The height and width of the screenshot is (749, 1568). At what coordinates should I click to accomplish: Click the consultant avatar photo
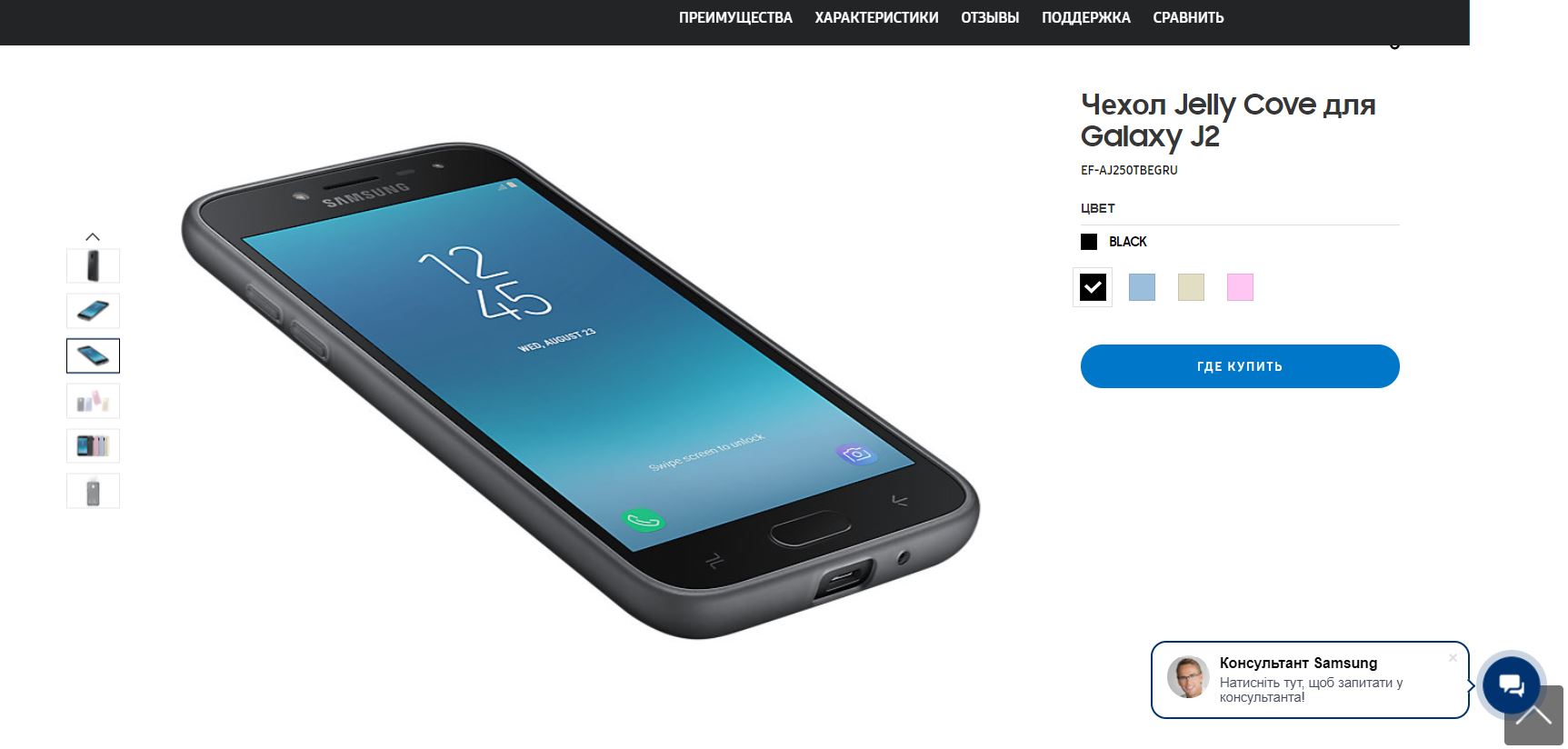pos(1188,677)
